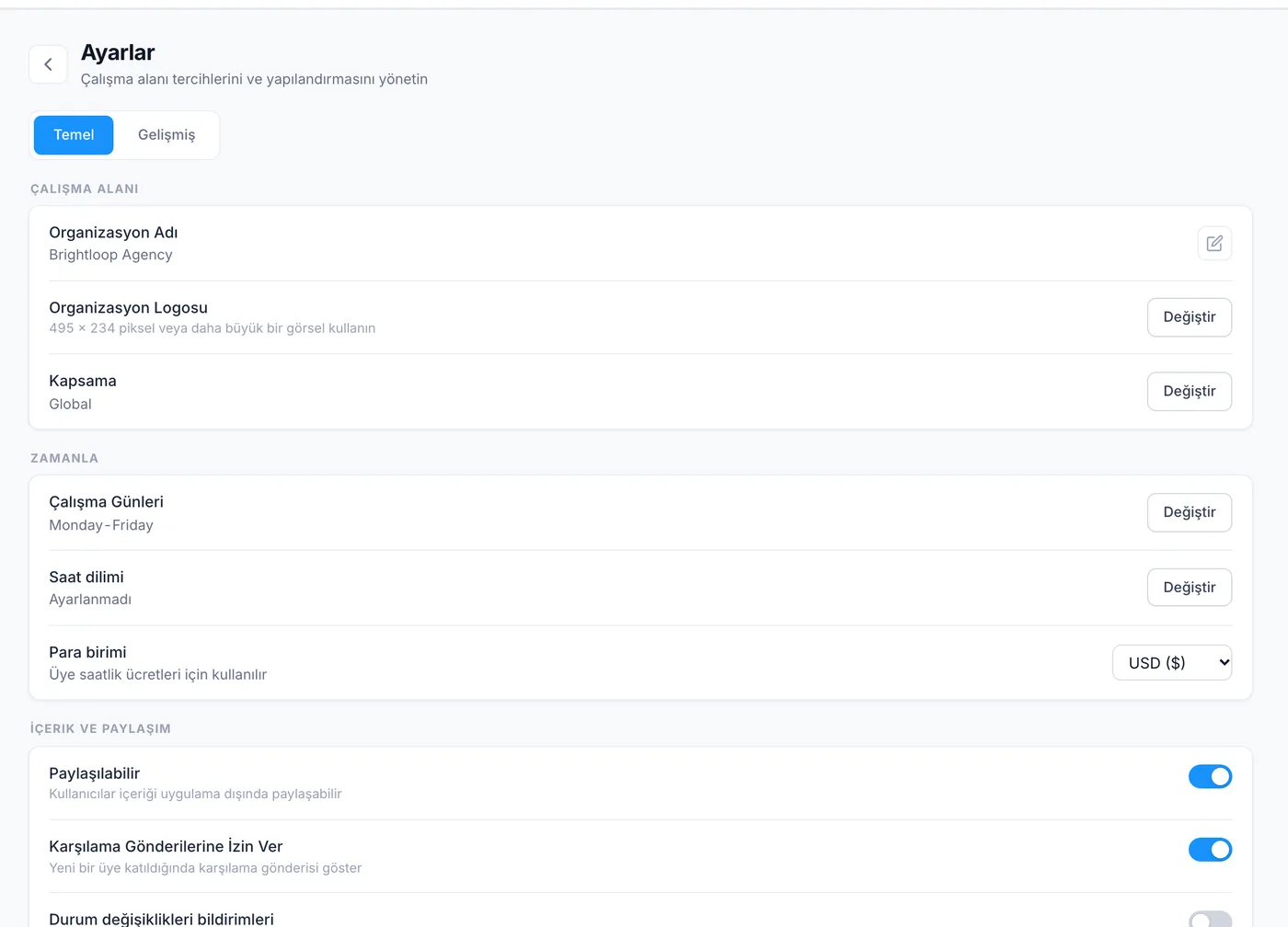Switch to the Temel tab
The image size is (1288, 927).
pyautogui.click(x=74, y=135)
